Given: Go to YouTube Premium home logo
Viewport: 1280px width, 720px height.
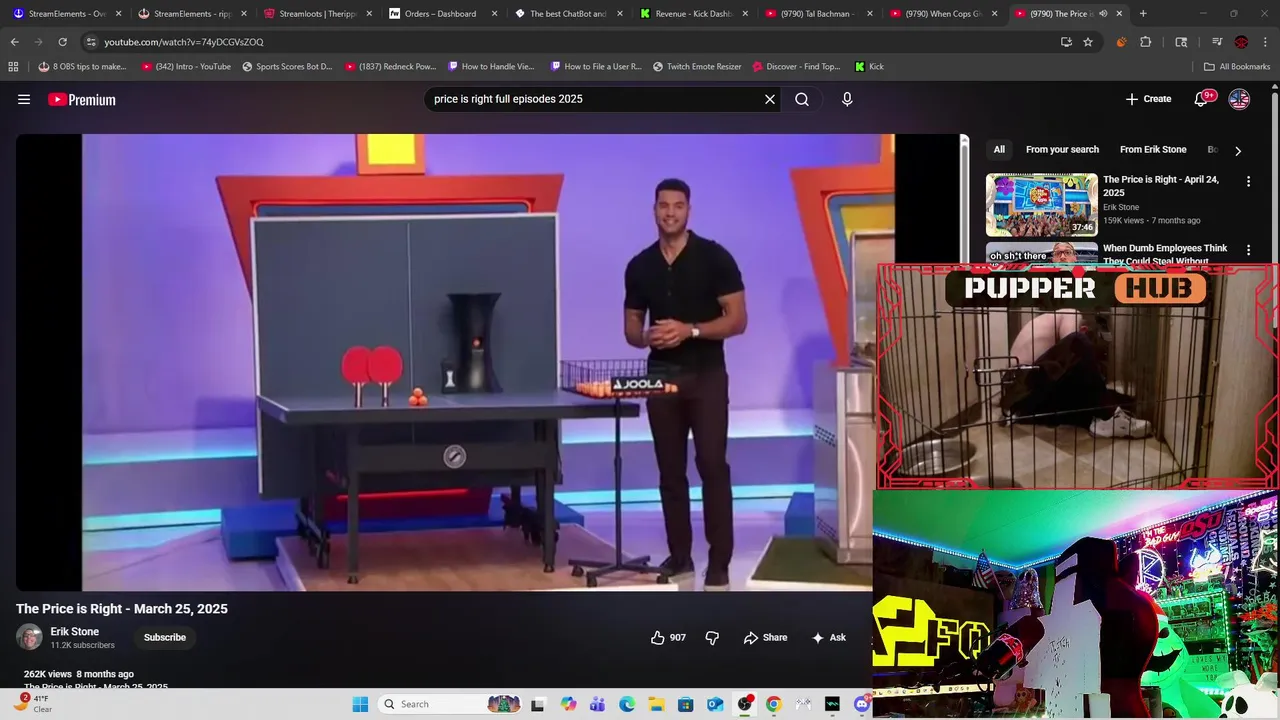Looking at the screenshot, I should coord(82,99).
